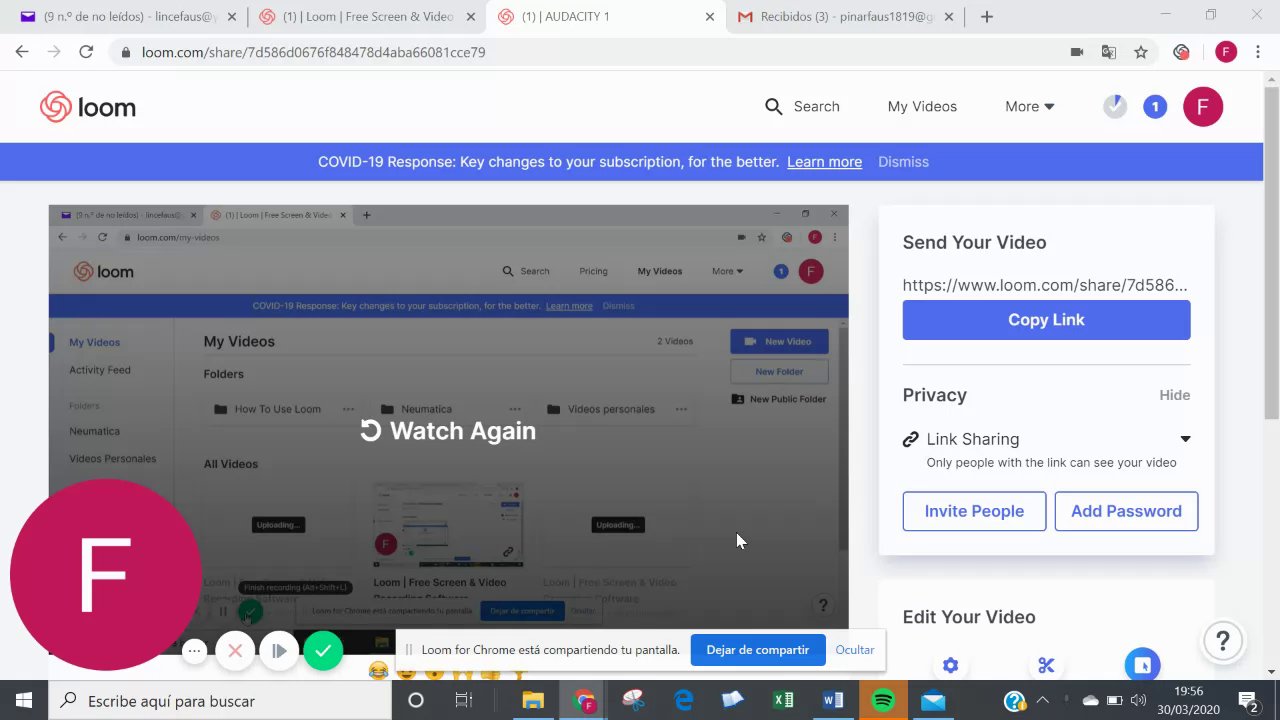The width and height of the screenshot is (1280, 720).
Task: Expand the More dropdown menu
Action: 1030,106
